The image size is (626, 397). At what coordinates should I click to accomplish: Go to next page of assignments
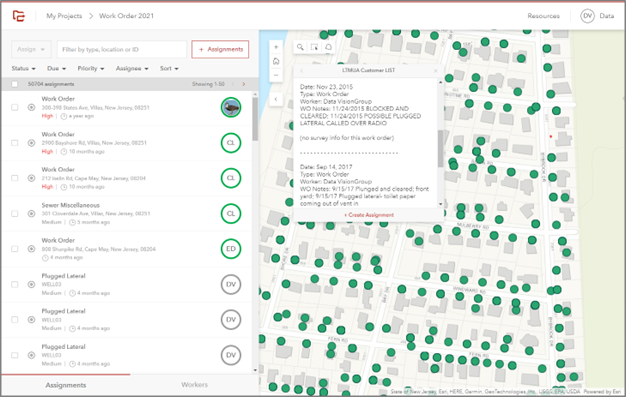pos(244,84)
